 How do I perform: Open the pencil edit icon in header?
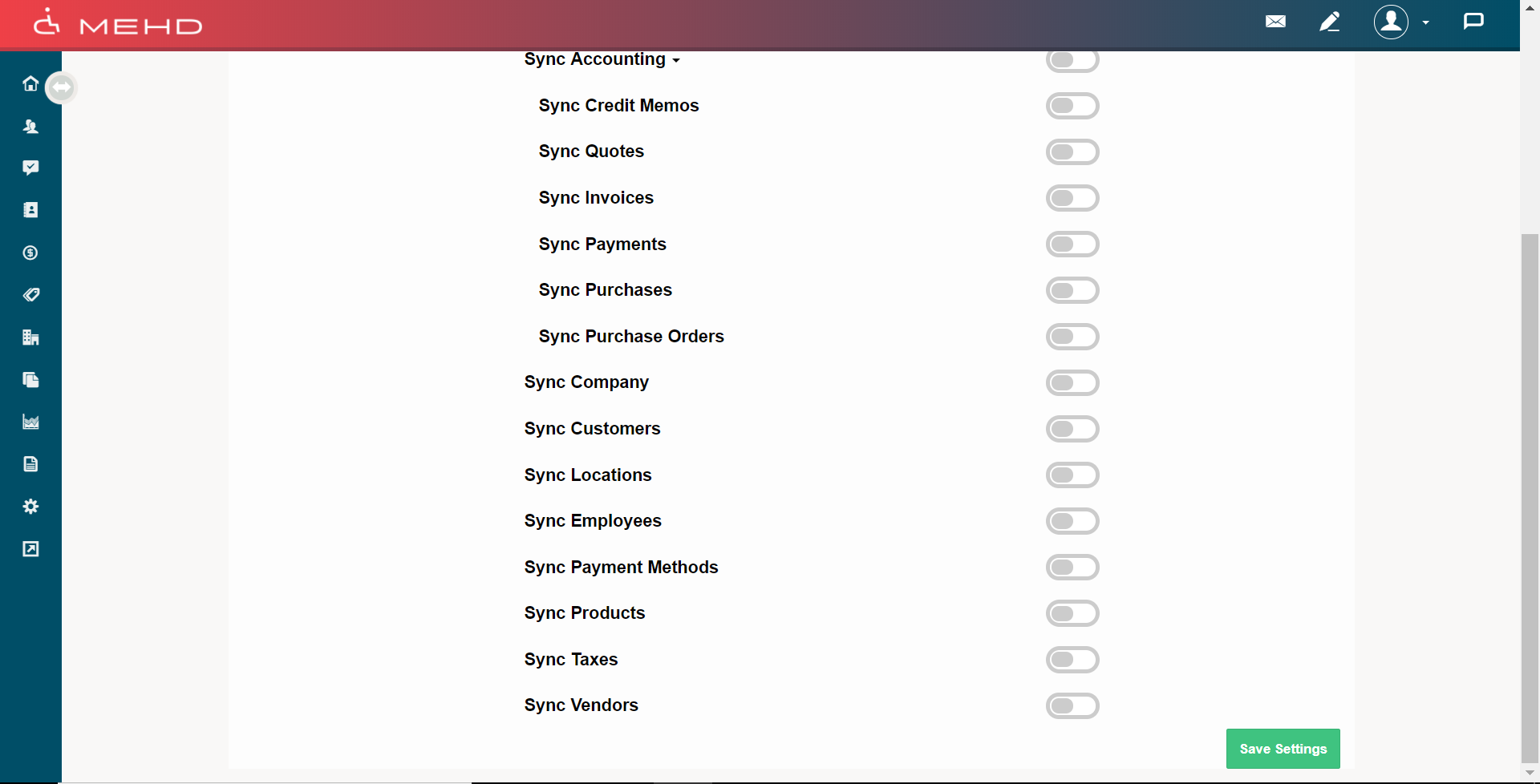[x=1329, y=22]
